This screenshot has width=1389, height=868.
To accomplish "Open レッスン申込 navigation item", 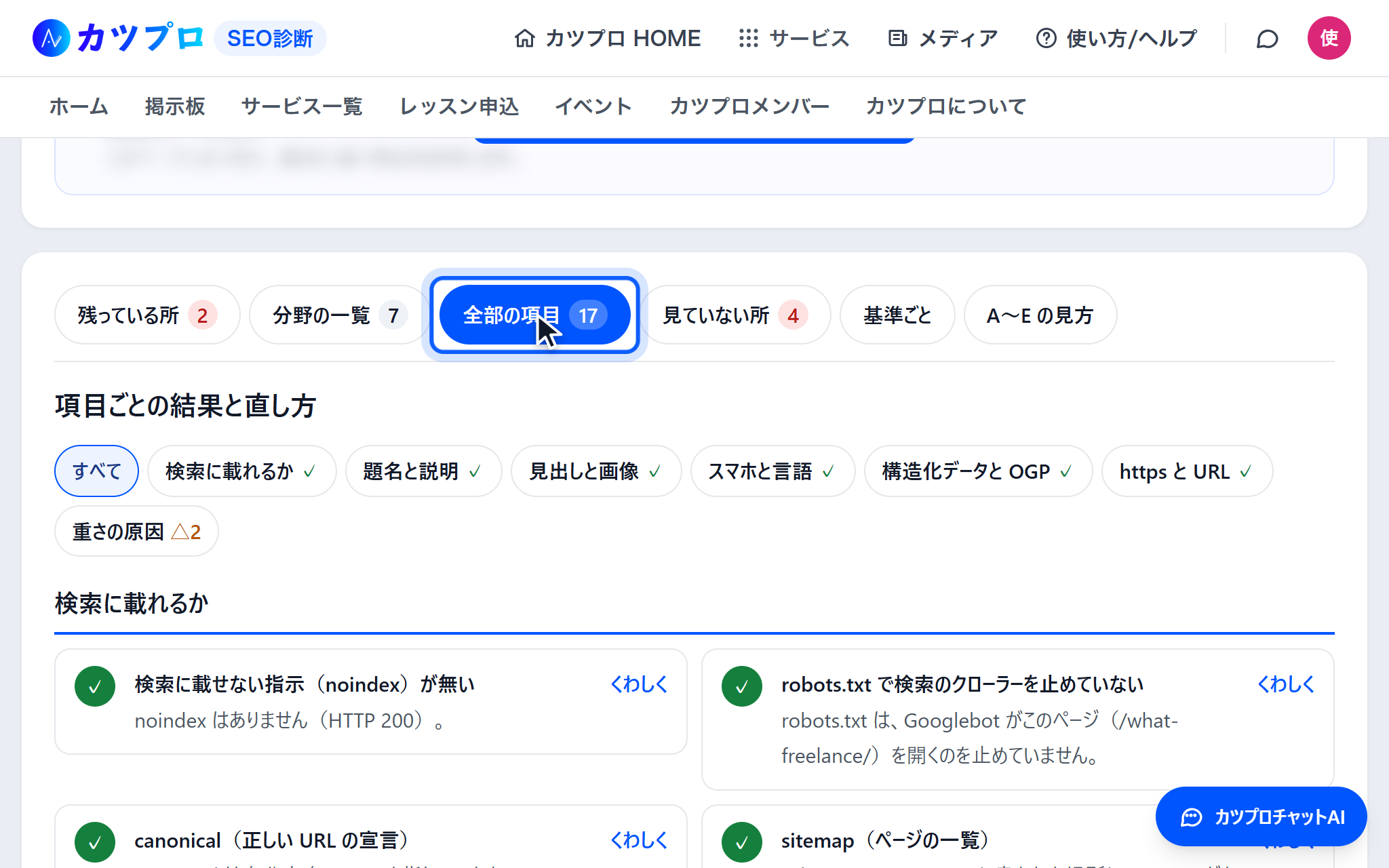I will 459,106.
